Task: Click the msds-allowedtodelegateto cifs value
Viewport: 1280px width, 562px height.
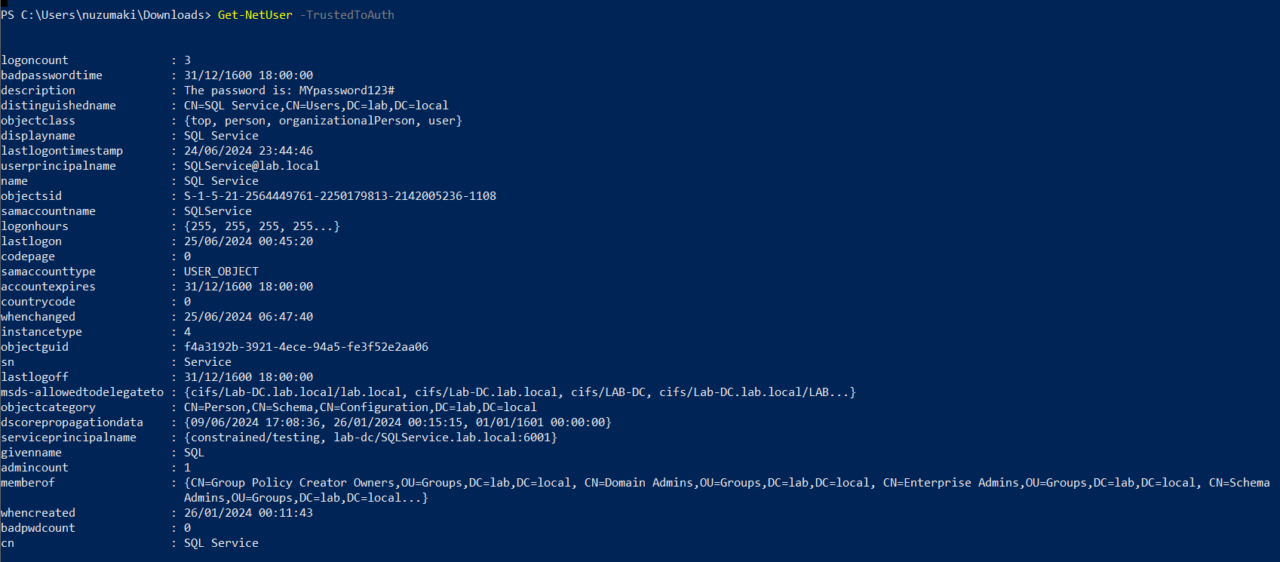Action: pos(520,392)
